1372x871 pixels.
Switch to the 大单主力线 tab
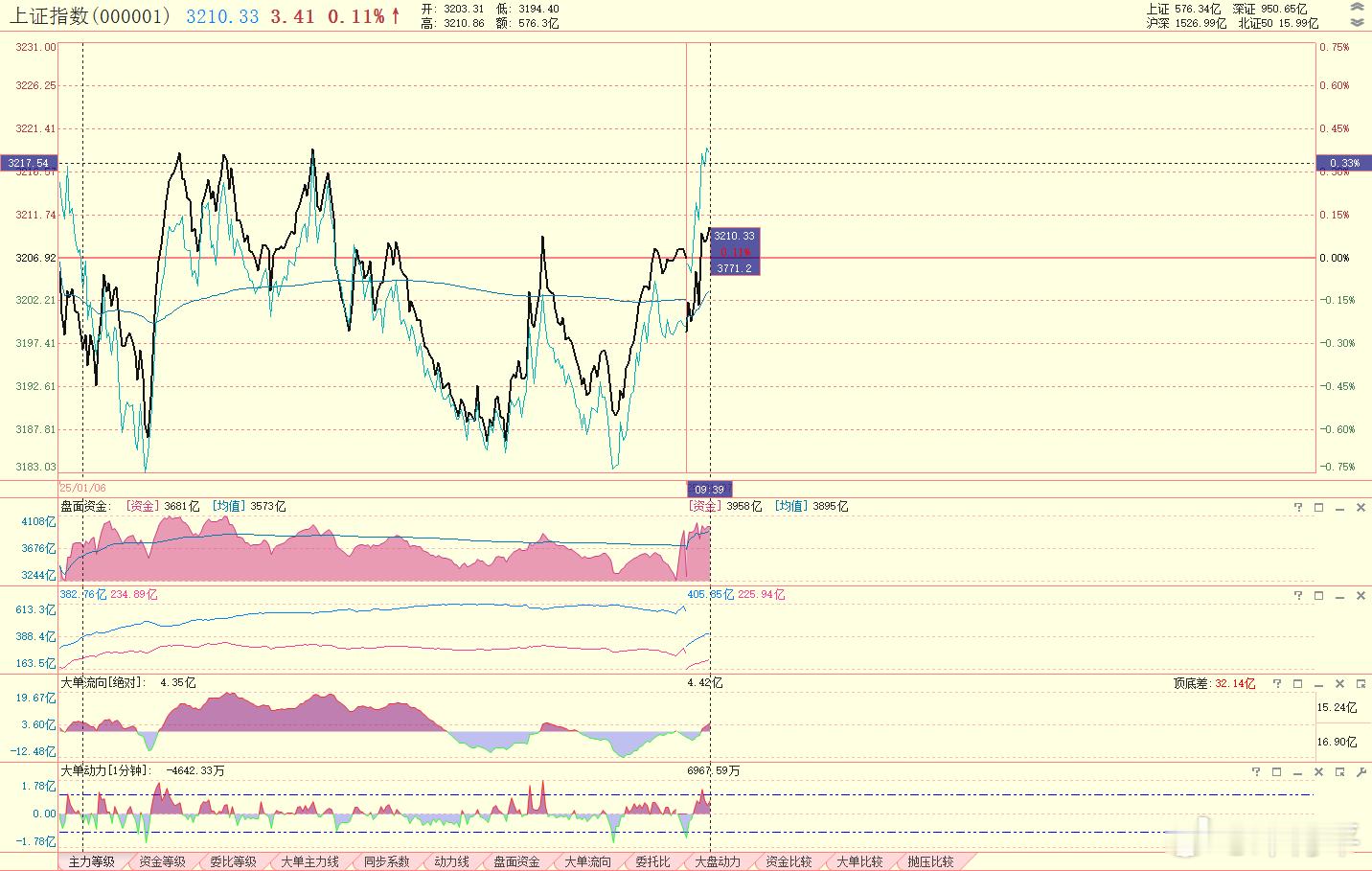click(x=309, y=861)
